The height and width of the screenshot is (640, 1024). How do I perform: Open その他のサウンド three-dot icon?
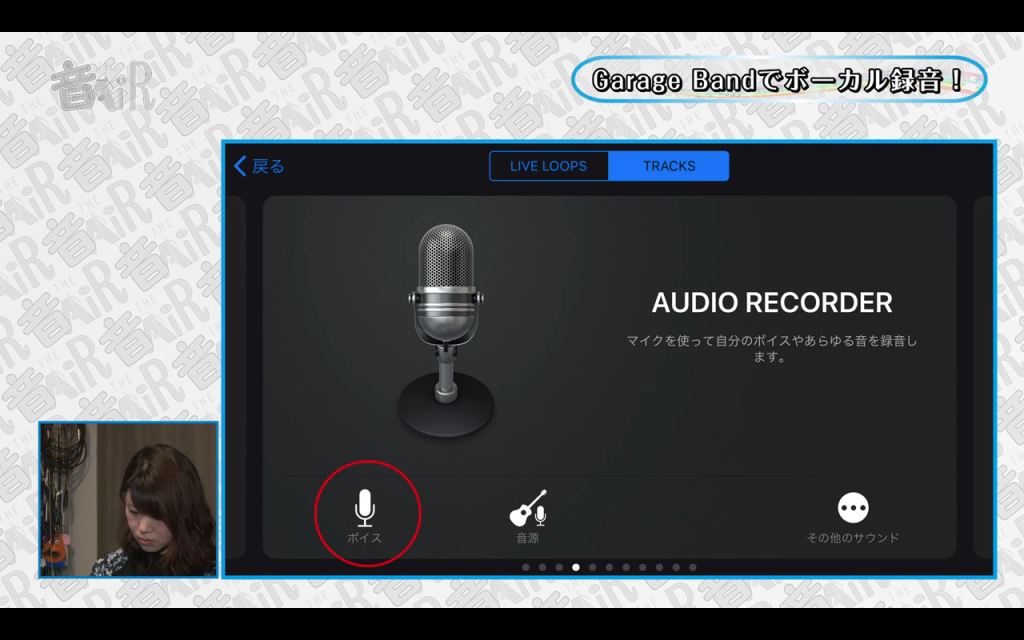pyautogui.click(x=852, y=508)
